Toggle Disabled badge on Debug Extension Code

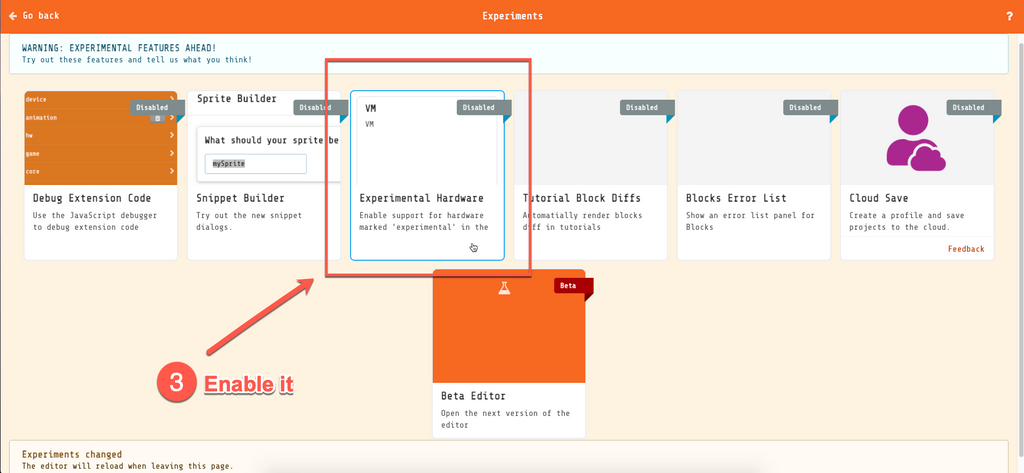click(153, 107)
